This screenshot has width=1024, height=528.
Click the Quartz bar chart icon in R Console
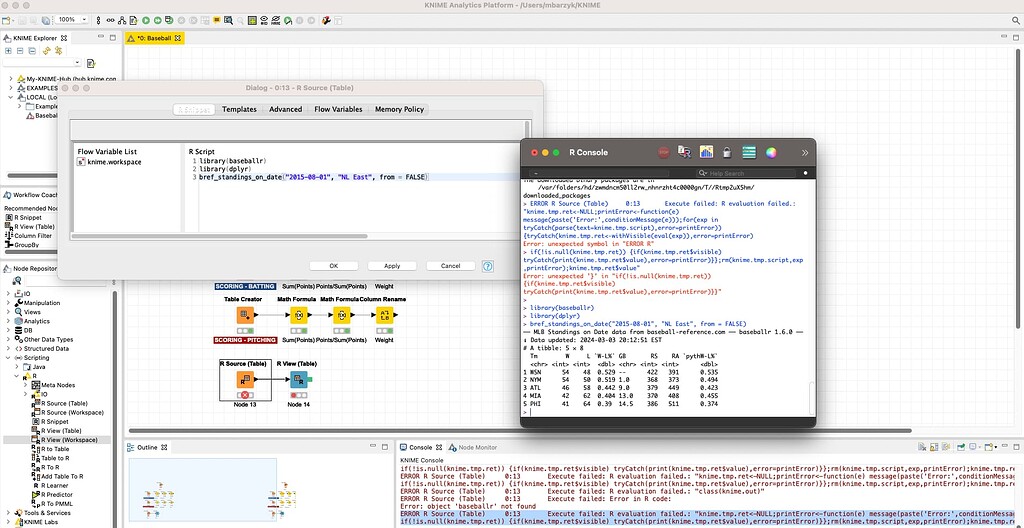706,152
